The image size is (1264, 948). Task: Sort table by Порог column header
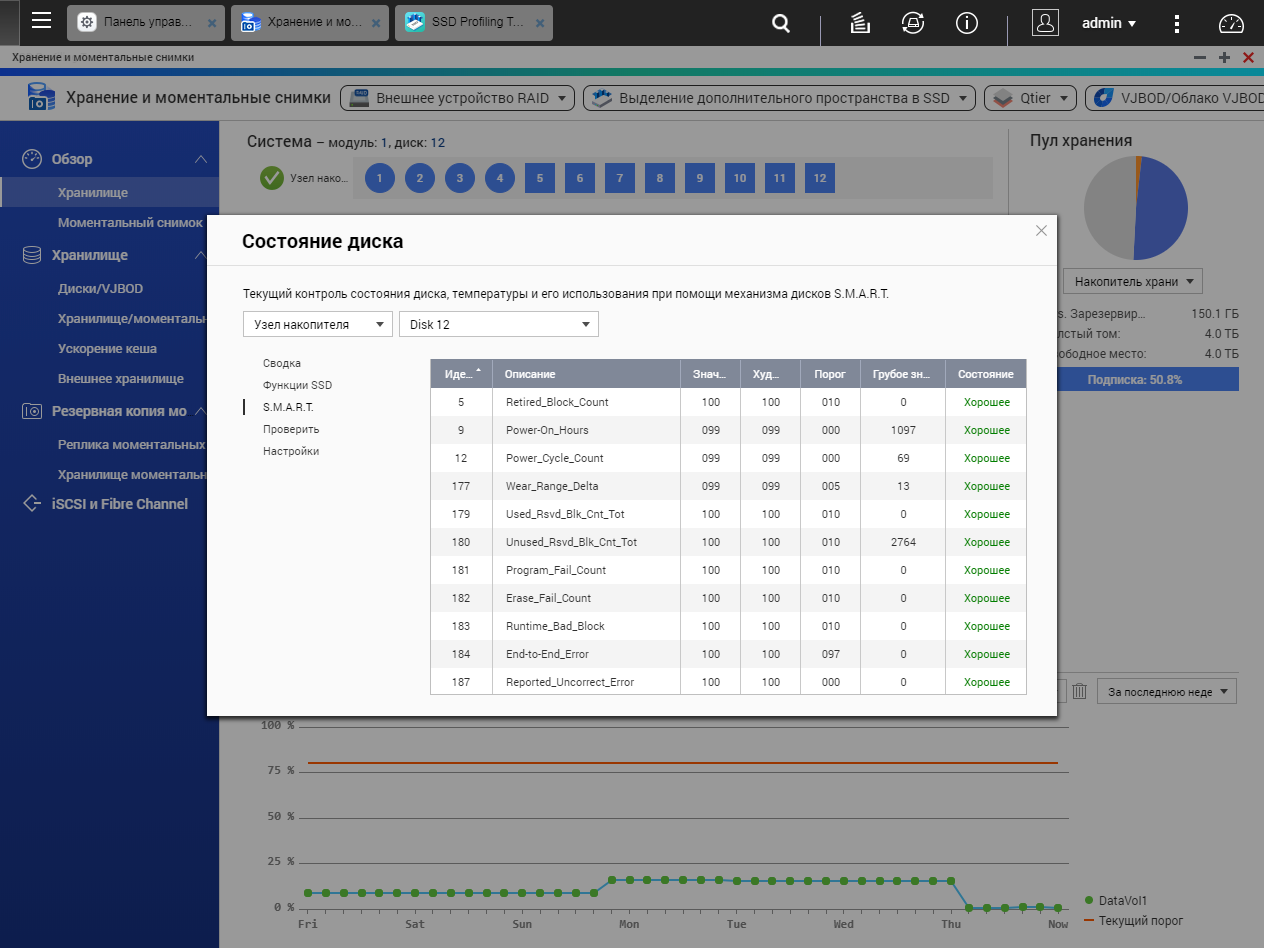coord(830,374)
